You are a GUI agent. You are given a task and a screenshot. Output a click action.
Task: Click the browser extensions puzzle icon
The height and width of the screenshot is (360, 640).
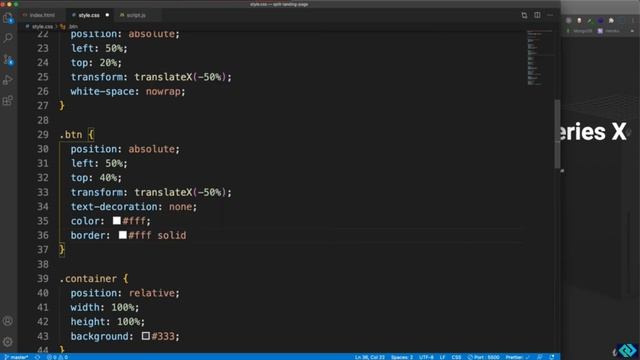coord(611,20)
